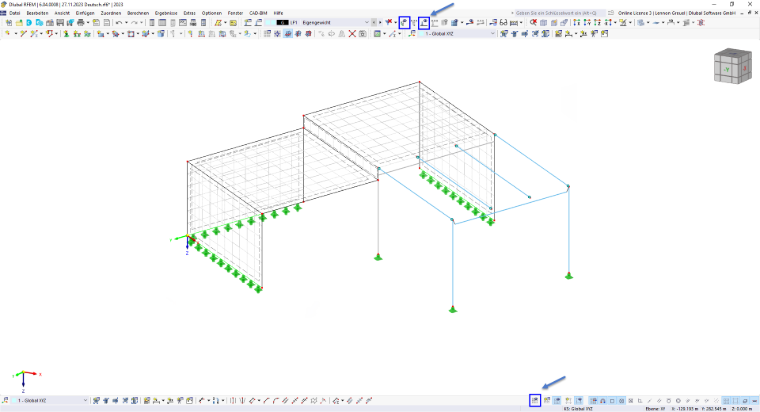
Task: Click the second blue-boxed icon under the arrow
Action: (424, 22)
